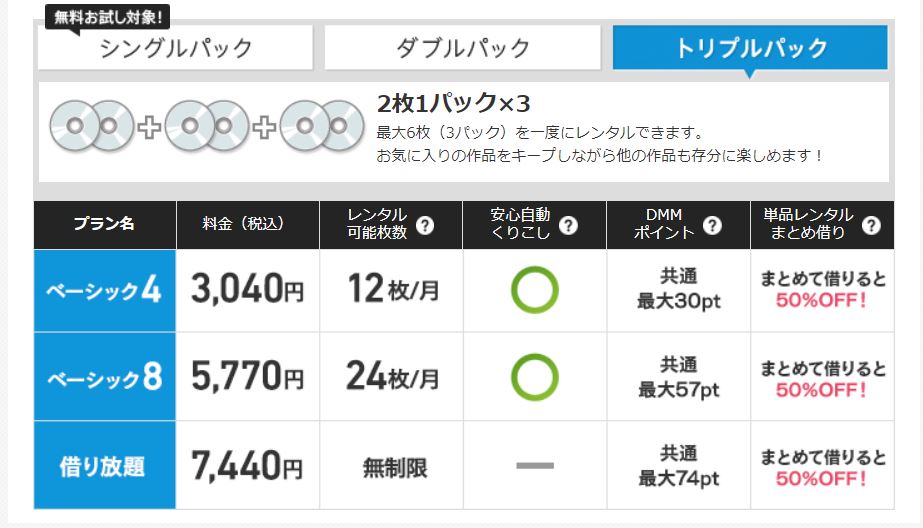Image resolution: width=923 pixels, height=528 pixels.
Task: Click the 無料お試し対象! badge
Action: pyautogui.click(x=108, y=17)
